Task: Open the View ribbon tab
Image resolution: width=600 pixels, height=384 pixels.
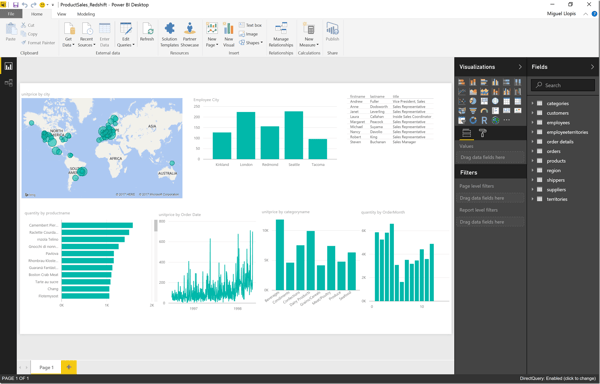Action: (x=62, y=14)
